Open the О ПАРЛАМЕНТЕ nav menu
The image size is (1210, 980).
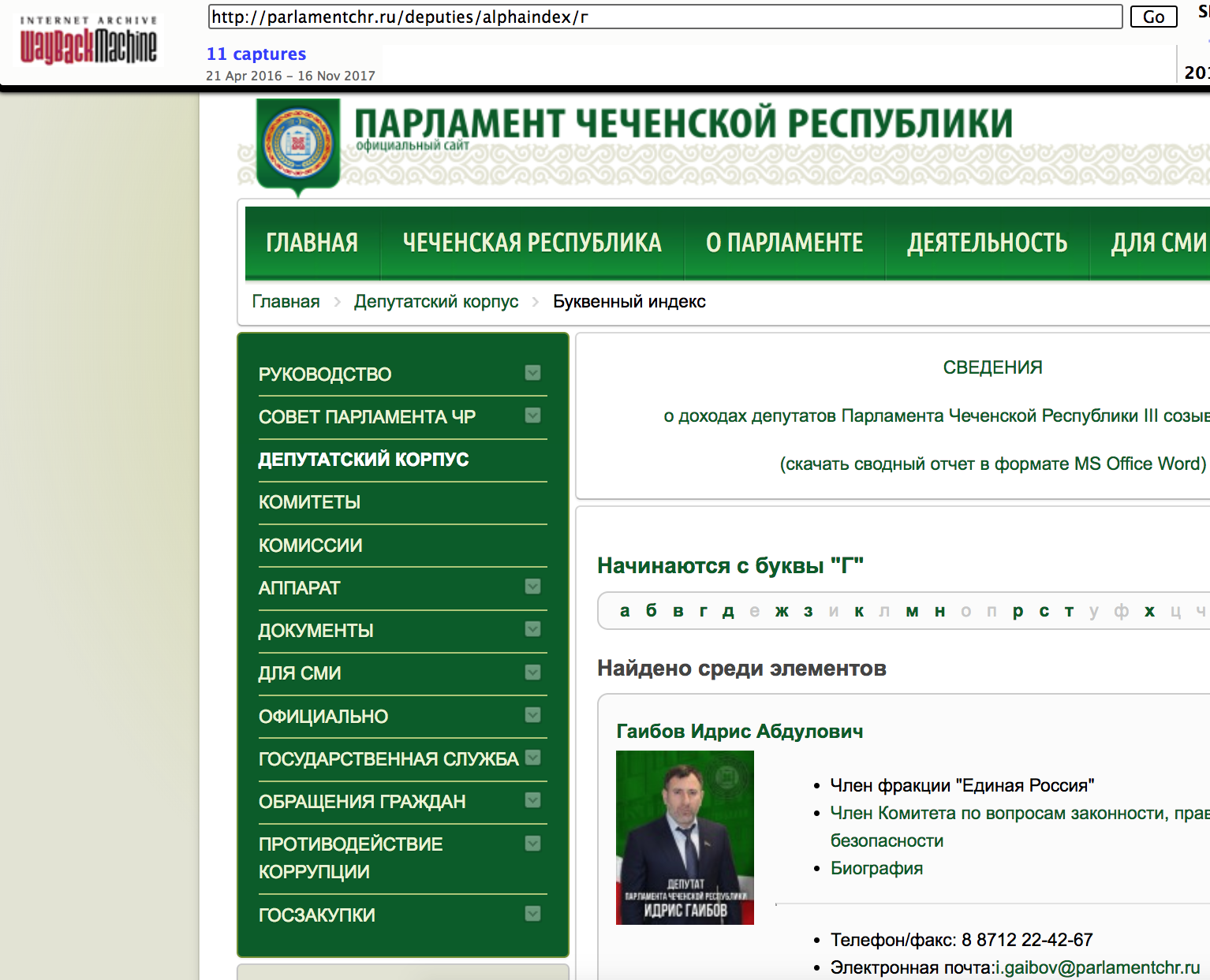coord(784,243)
